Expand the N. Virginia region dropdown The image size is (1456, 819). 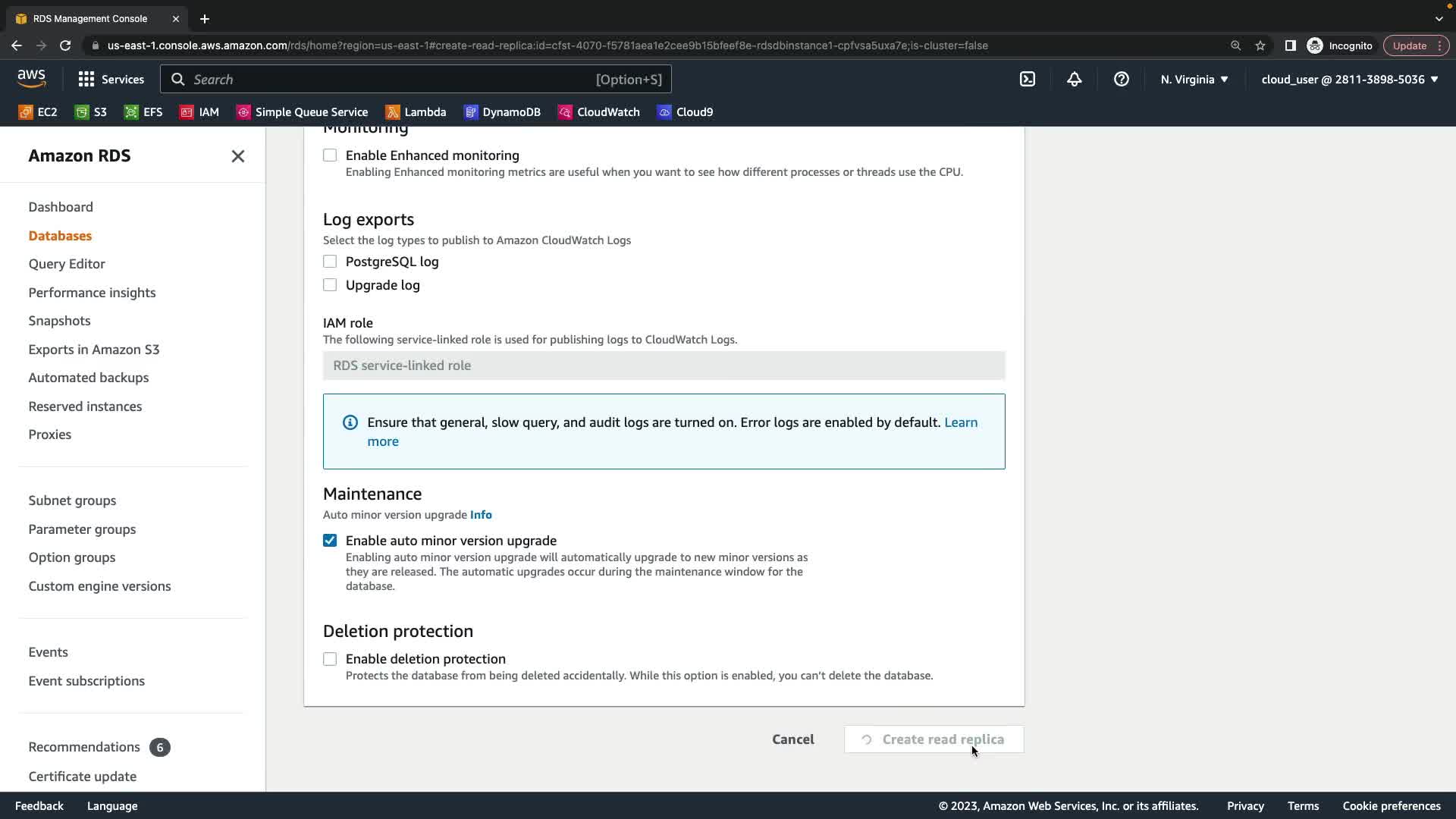(1194, 80)
